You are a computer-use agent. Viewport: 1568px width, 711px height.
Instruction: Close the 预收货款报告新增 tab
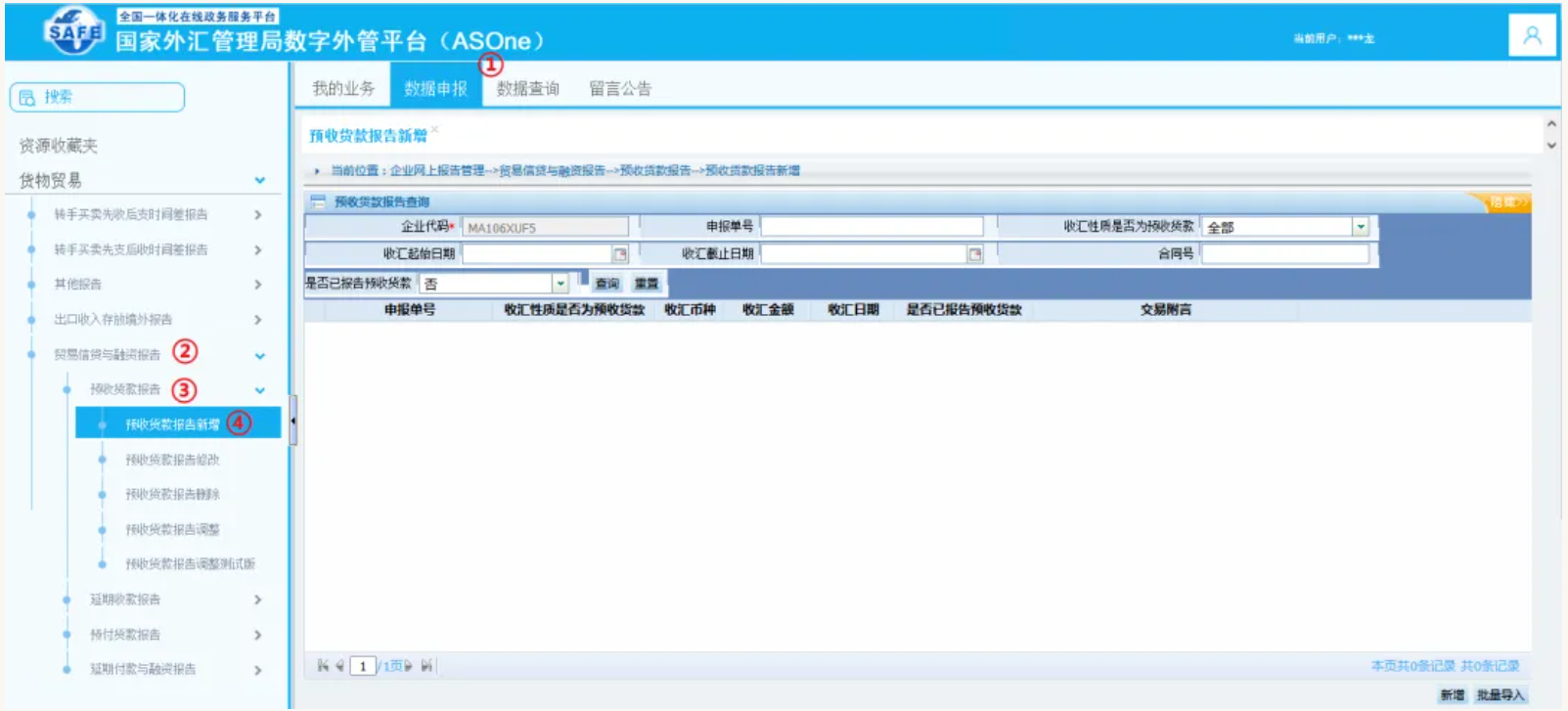435,129
